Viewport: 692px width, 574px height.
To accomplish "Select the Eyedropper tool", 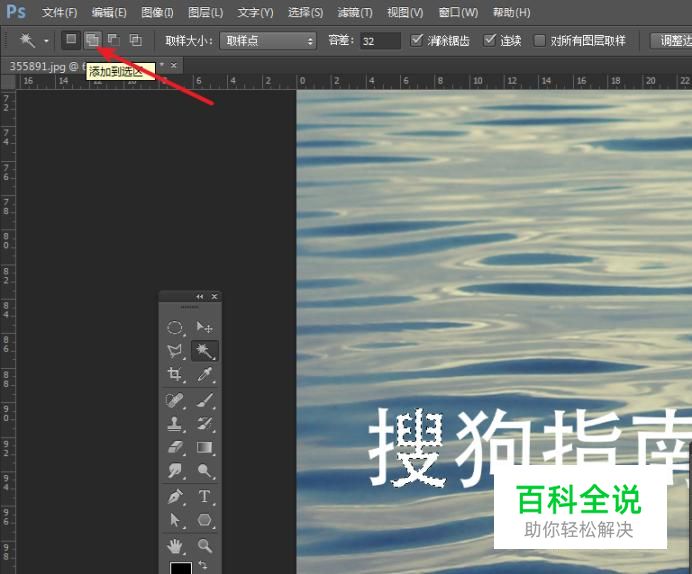I will [204, 374].
